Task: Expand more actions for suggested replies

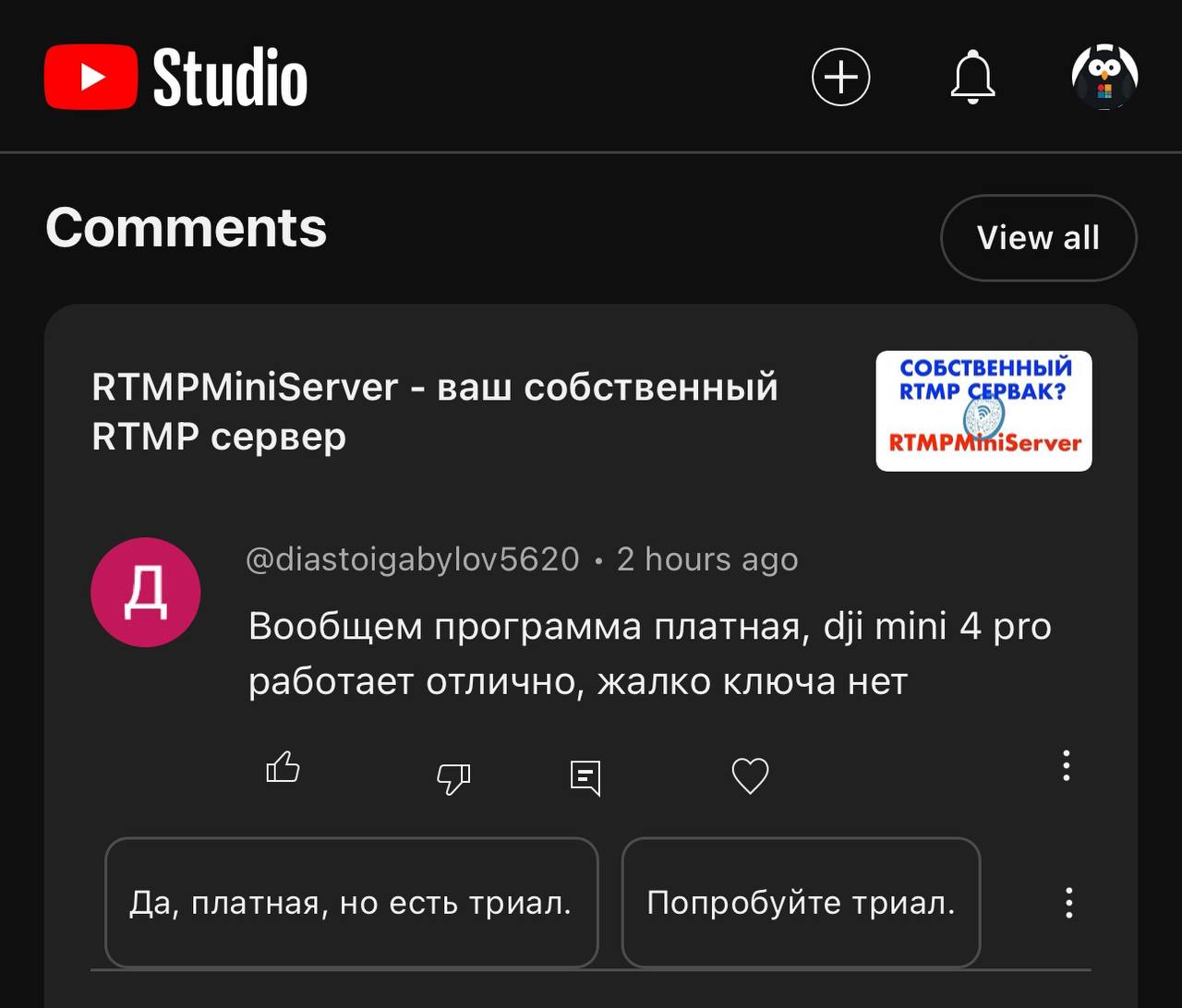Action: [1069, 903]
